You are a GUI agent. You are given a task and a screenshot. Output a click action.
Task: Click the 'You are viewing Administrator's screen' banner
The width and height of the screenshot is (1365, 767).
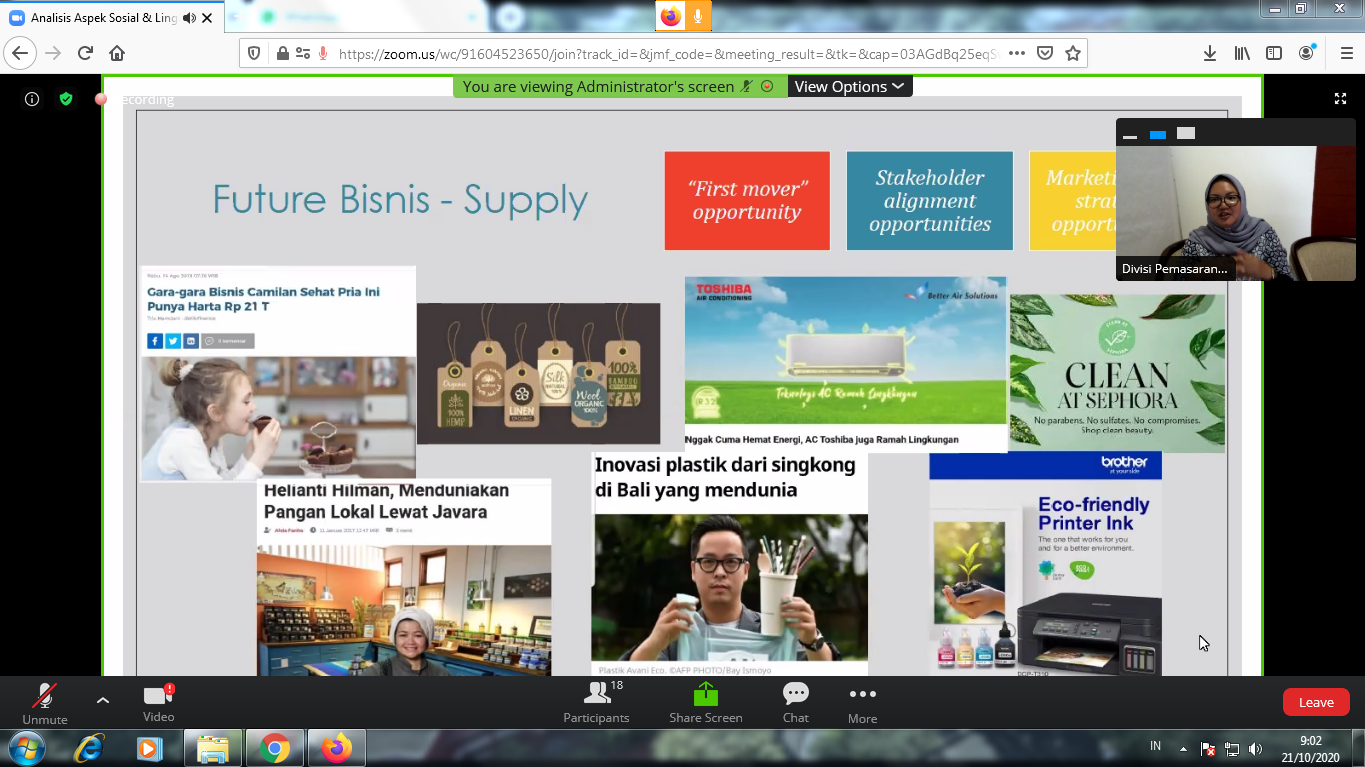619,87
